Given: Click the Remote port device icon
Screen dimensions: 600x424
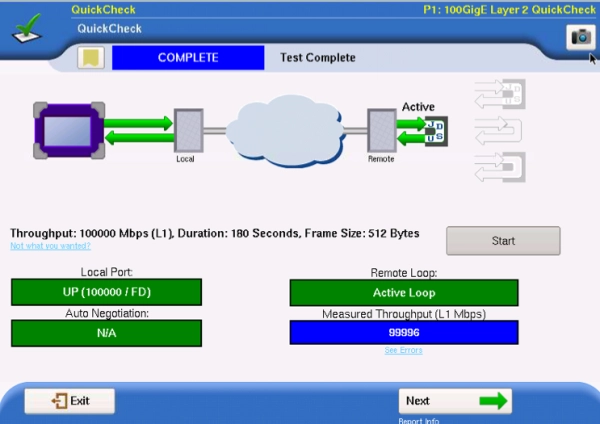Looking at the screenshot, I should click(x=381, y=130).
